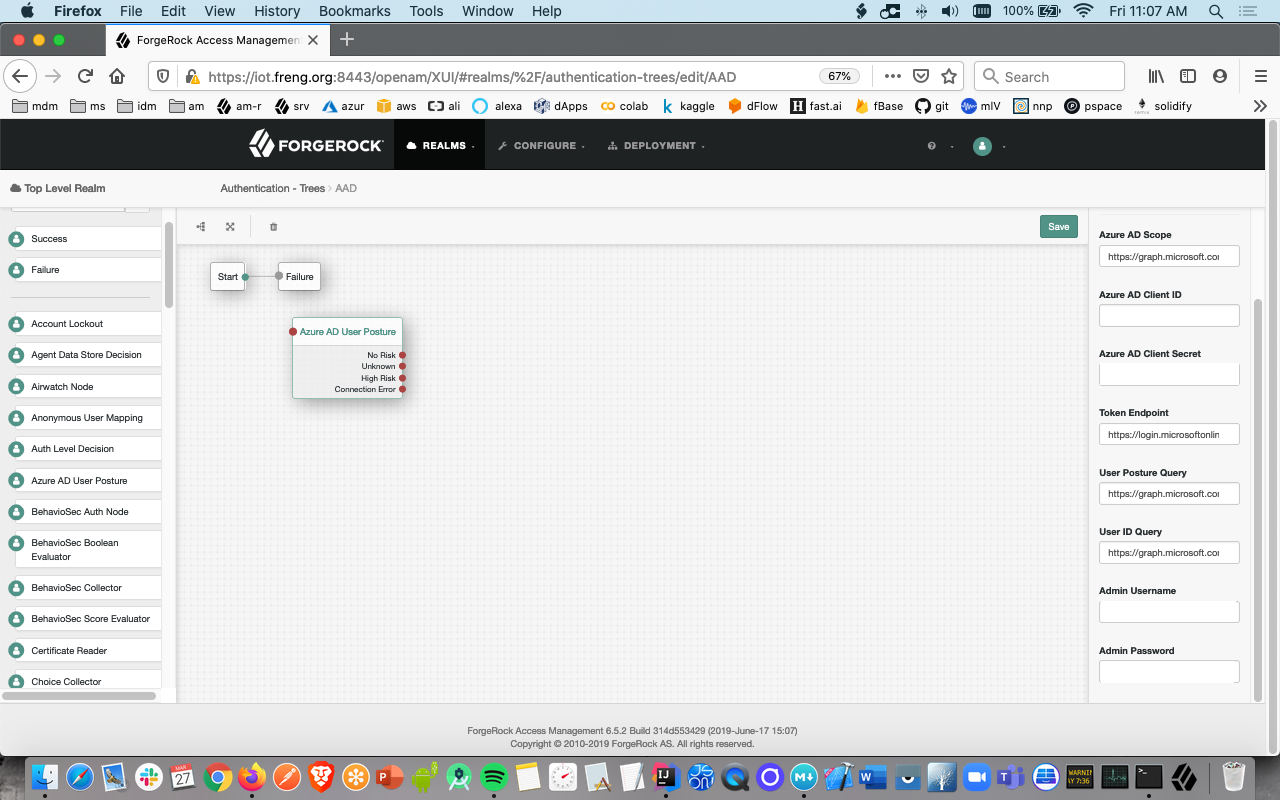This screenshot has width=1280, height=800.
Task: Click the zoom level 67% indicator
Action: [840, 76]
